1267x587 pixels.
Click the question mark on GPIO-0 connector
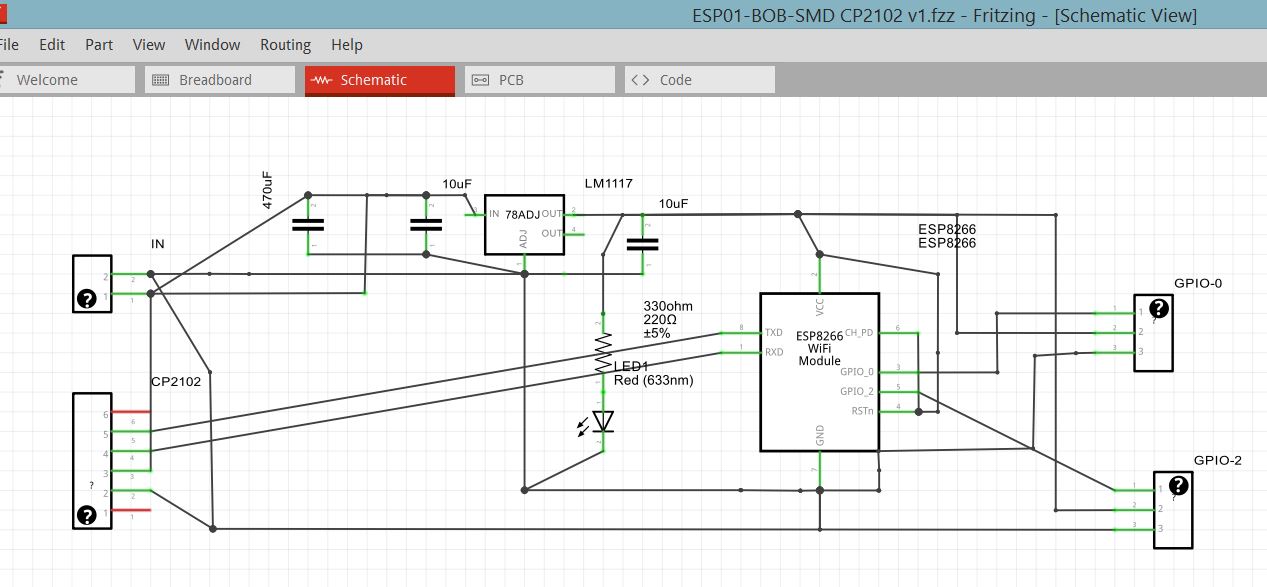[x=1158, y=308]
